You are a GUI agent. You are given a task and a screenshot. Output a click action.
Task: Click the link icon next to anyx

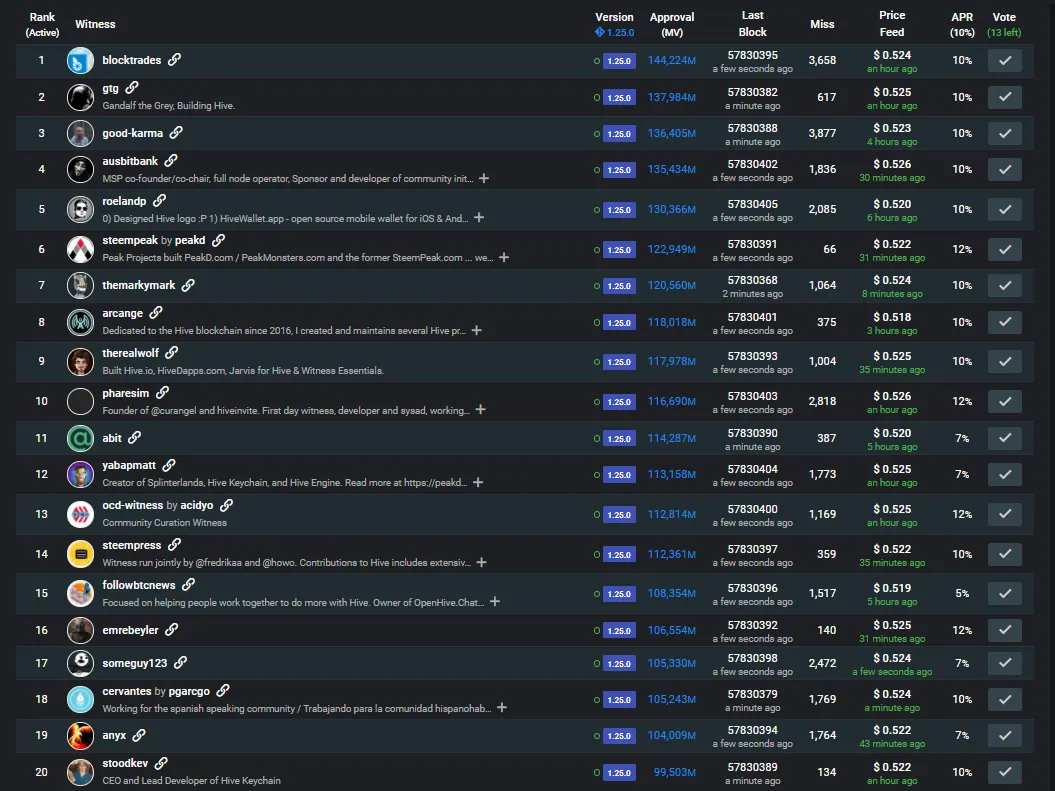tap(139, 735)
